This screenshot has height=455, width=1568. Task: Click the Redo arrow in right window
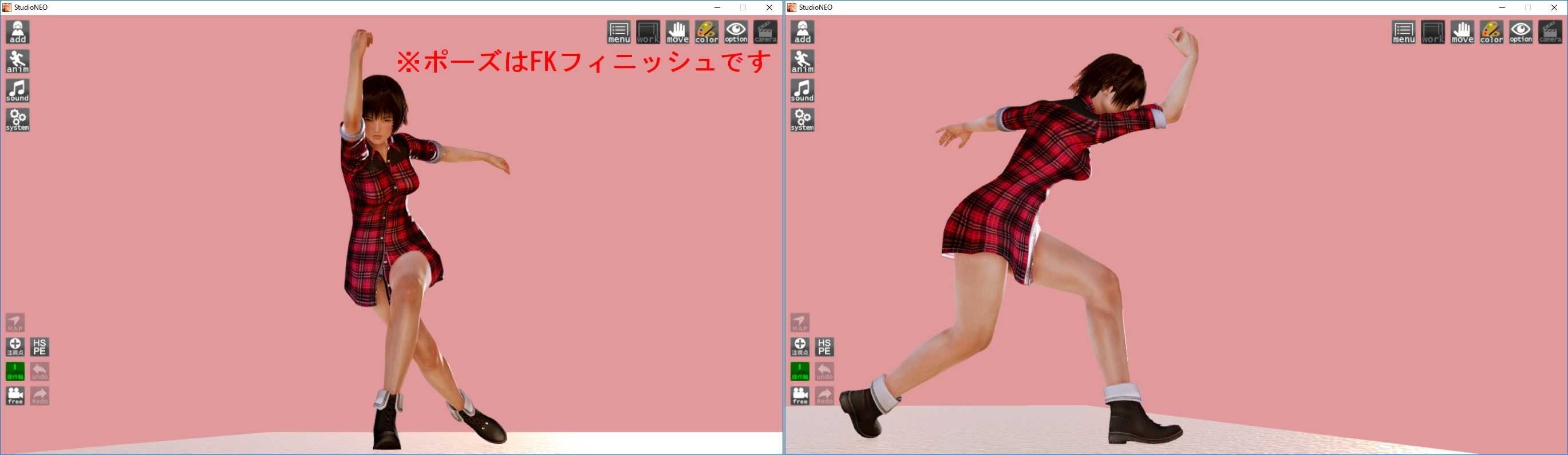[x=824, y=395]
